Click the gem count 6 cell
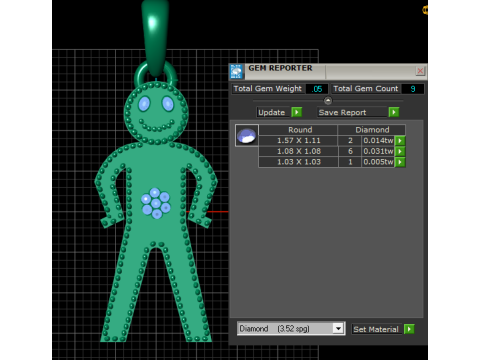The height and width of the screenshot is (360, 480). pyautogui.click(x=350, y=151)
